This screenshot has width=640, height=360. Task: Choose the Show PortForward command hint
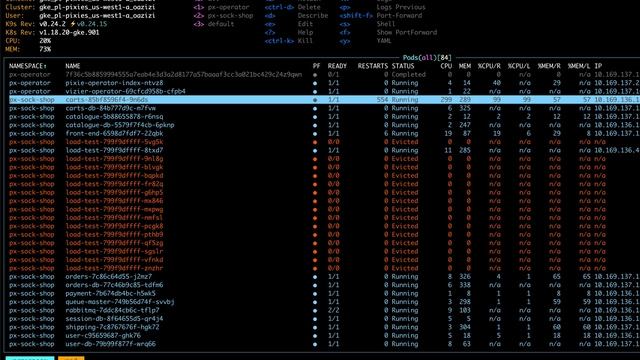click(388, 32)
